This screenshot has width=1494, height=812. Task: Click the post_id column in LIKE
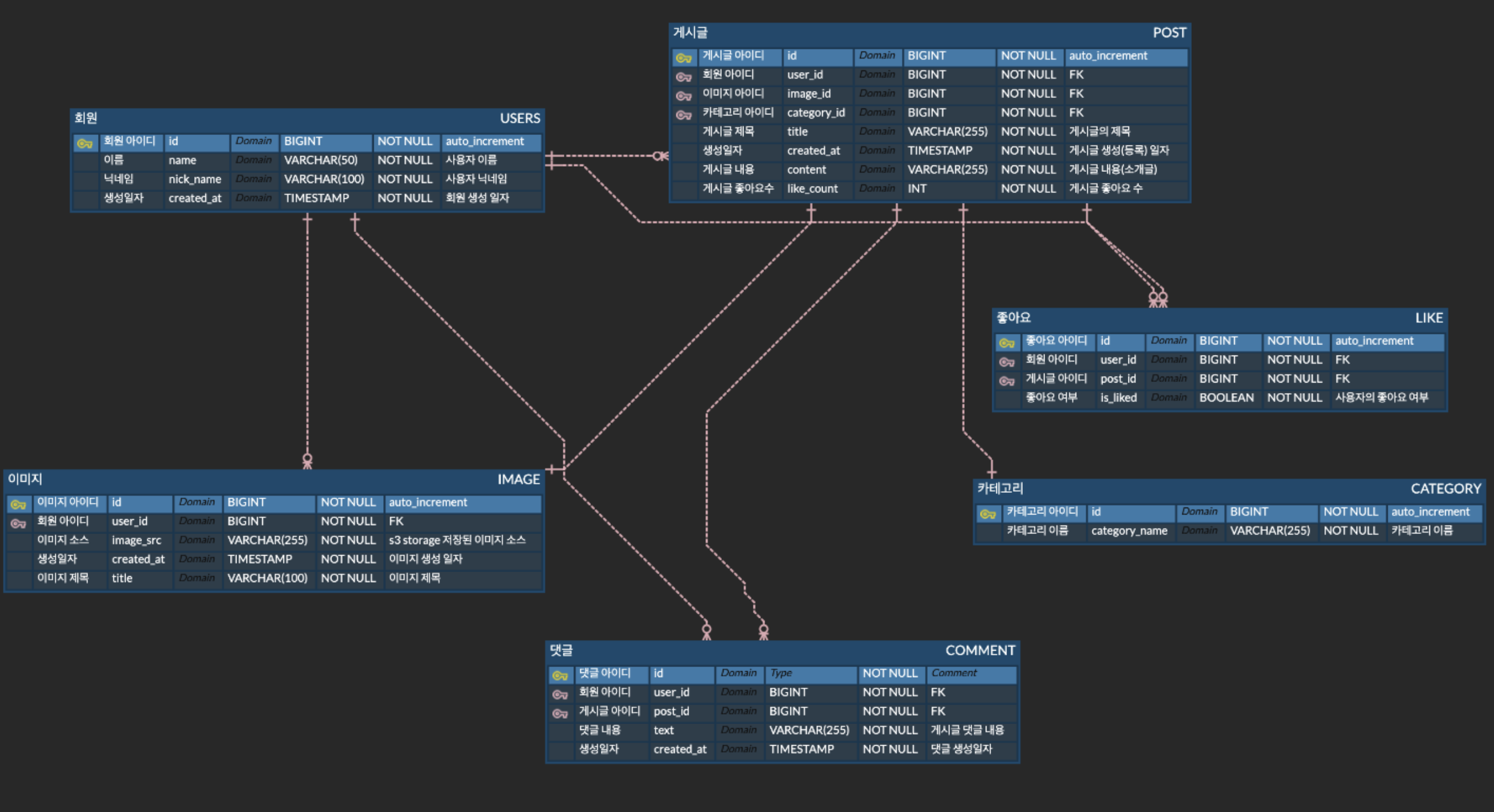point(1118,378)
